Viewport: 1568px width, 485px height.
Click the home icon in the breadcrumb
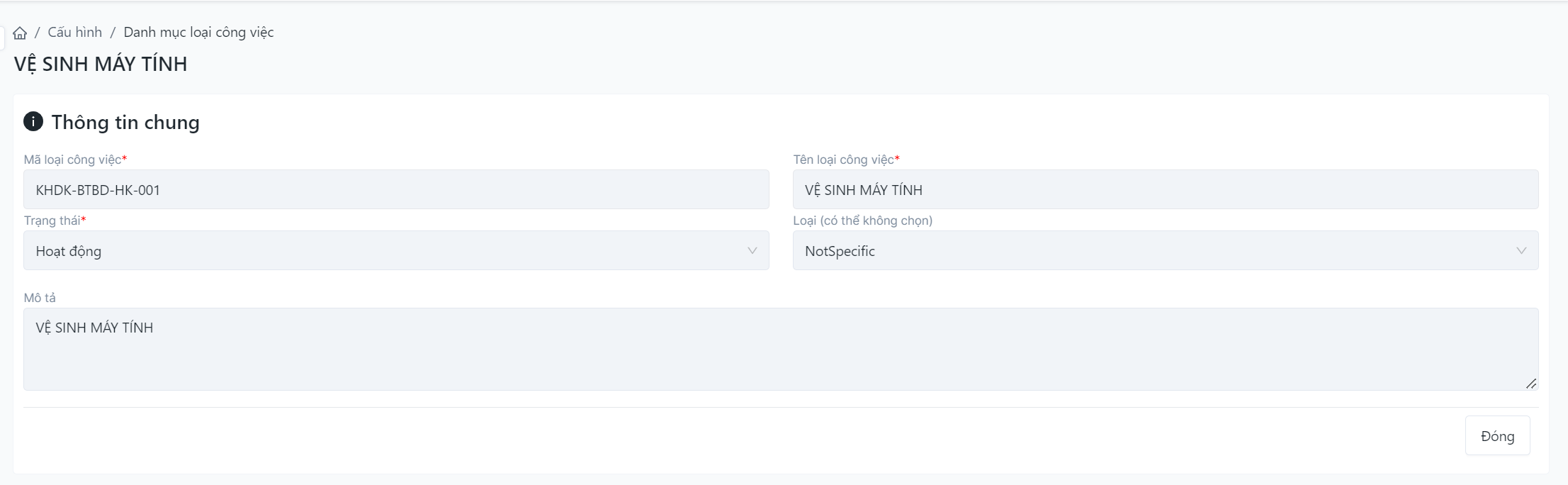tap(20, 33)
